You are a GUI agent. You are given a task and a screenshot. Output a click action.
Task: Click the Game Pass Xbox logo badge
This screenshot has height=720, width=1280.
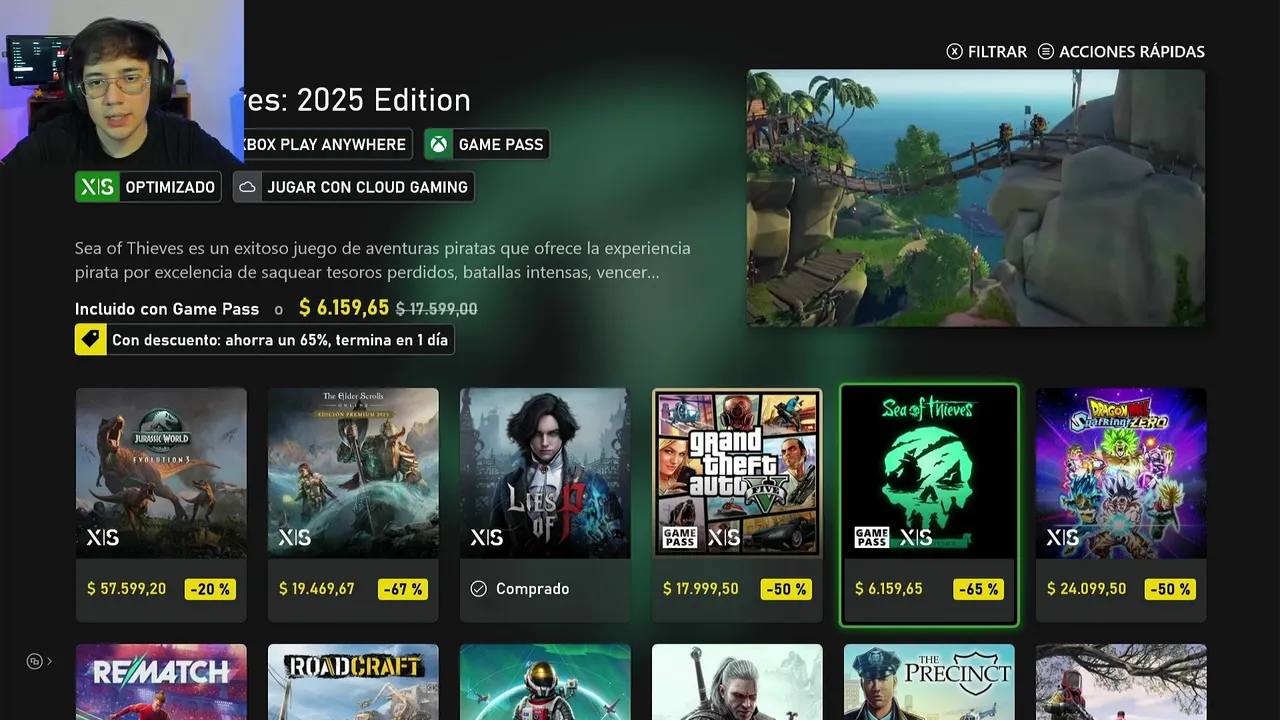(x=438, y=144)
